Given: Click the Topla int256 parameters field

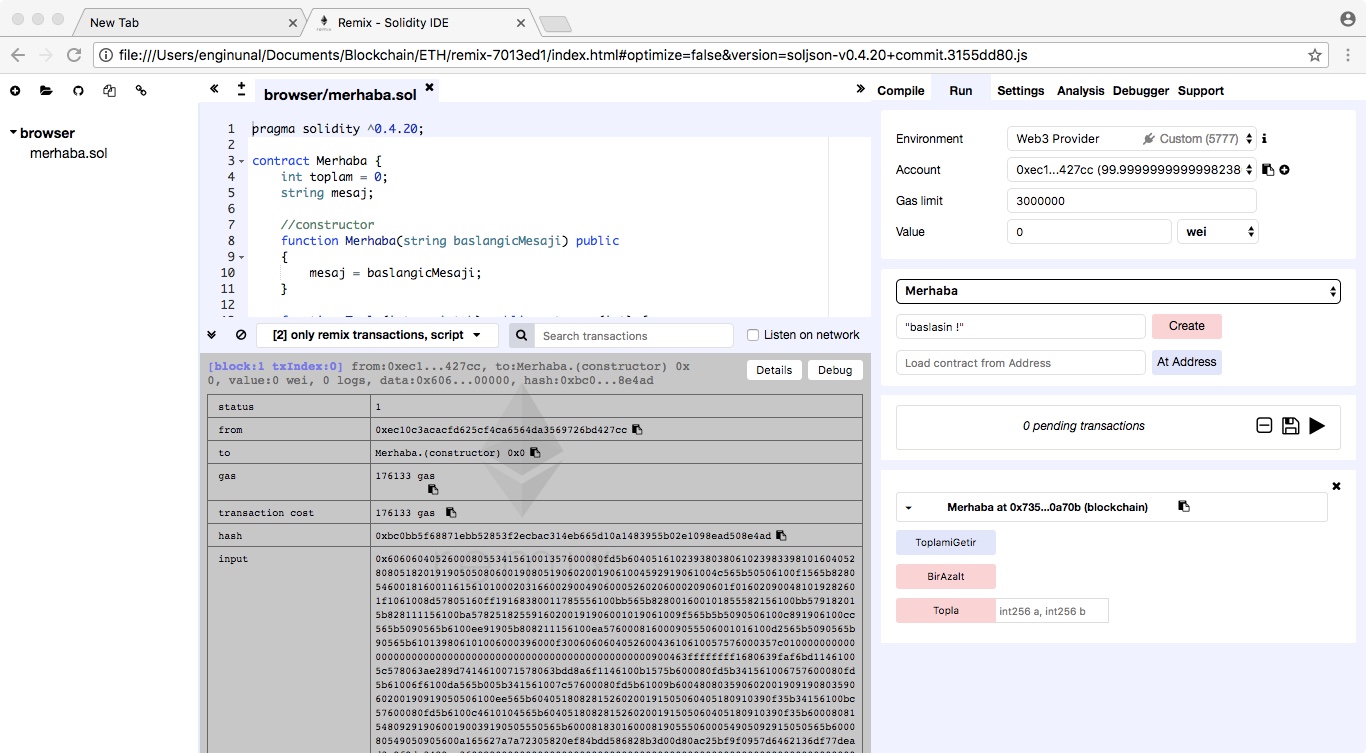Looking at the screenshot, I should coord(1052,611).
